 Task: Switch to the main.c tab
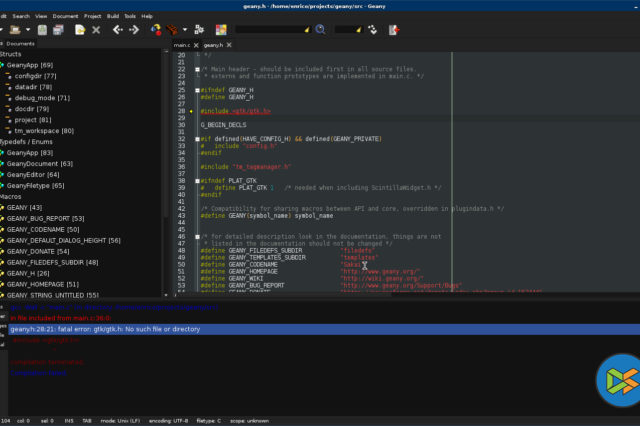click(x=180, y=45)
